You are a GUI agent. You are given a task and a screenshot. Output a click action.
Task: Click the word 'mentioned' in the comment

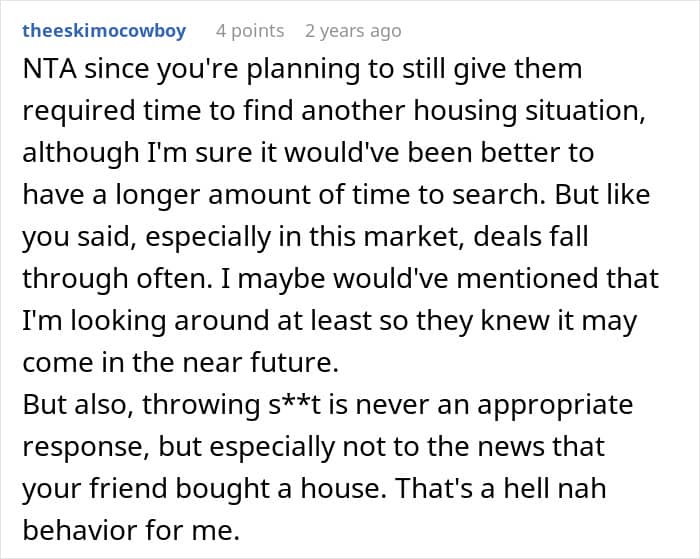pos(528,278)
